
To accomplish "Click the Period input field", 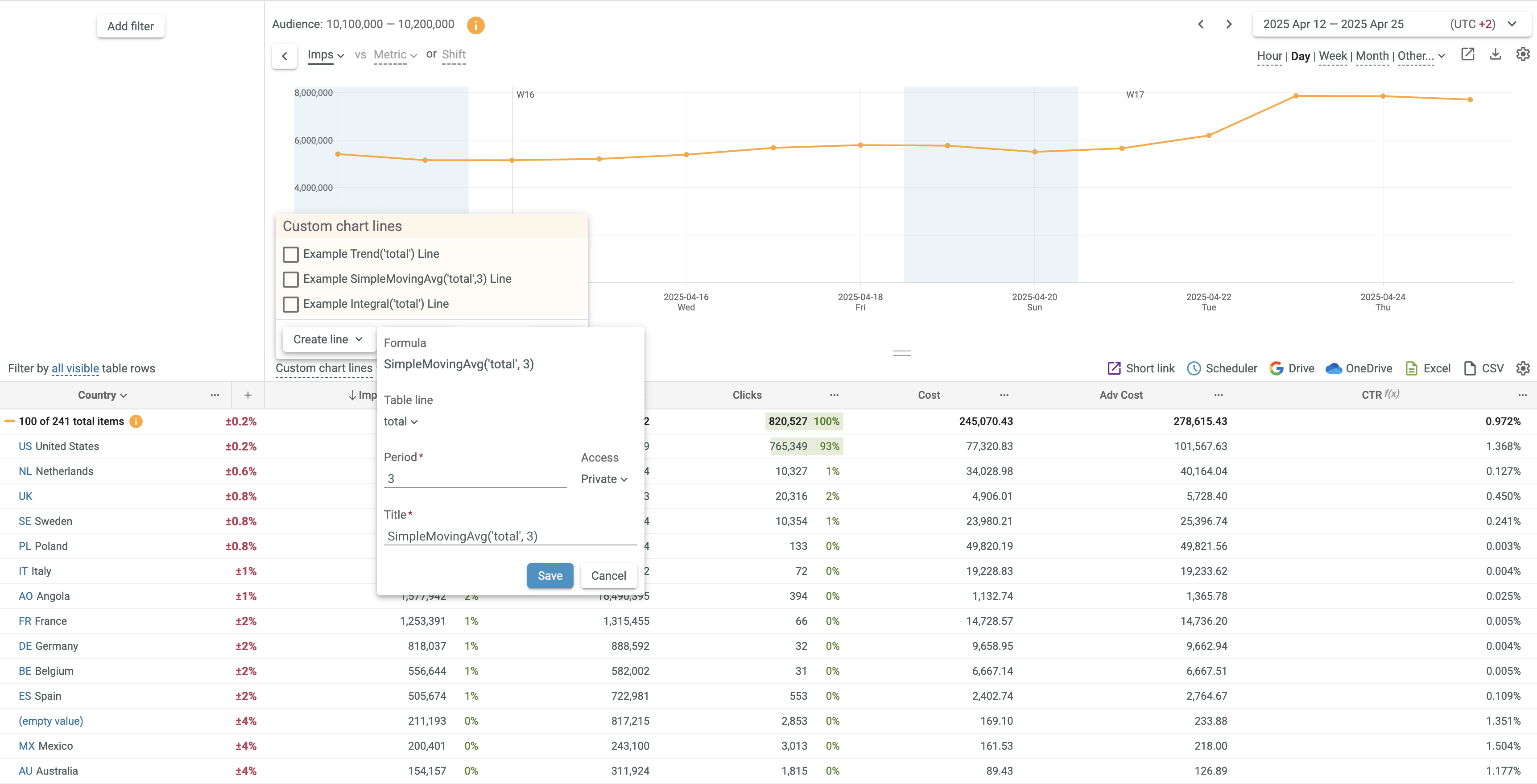I will pyautogui.click(x=474, y=479).
